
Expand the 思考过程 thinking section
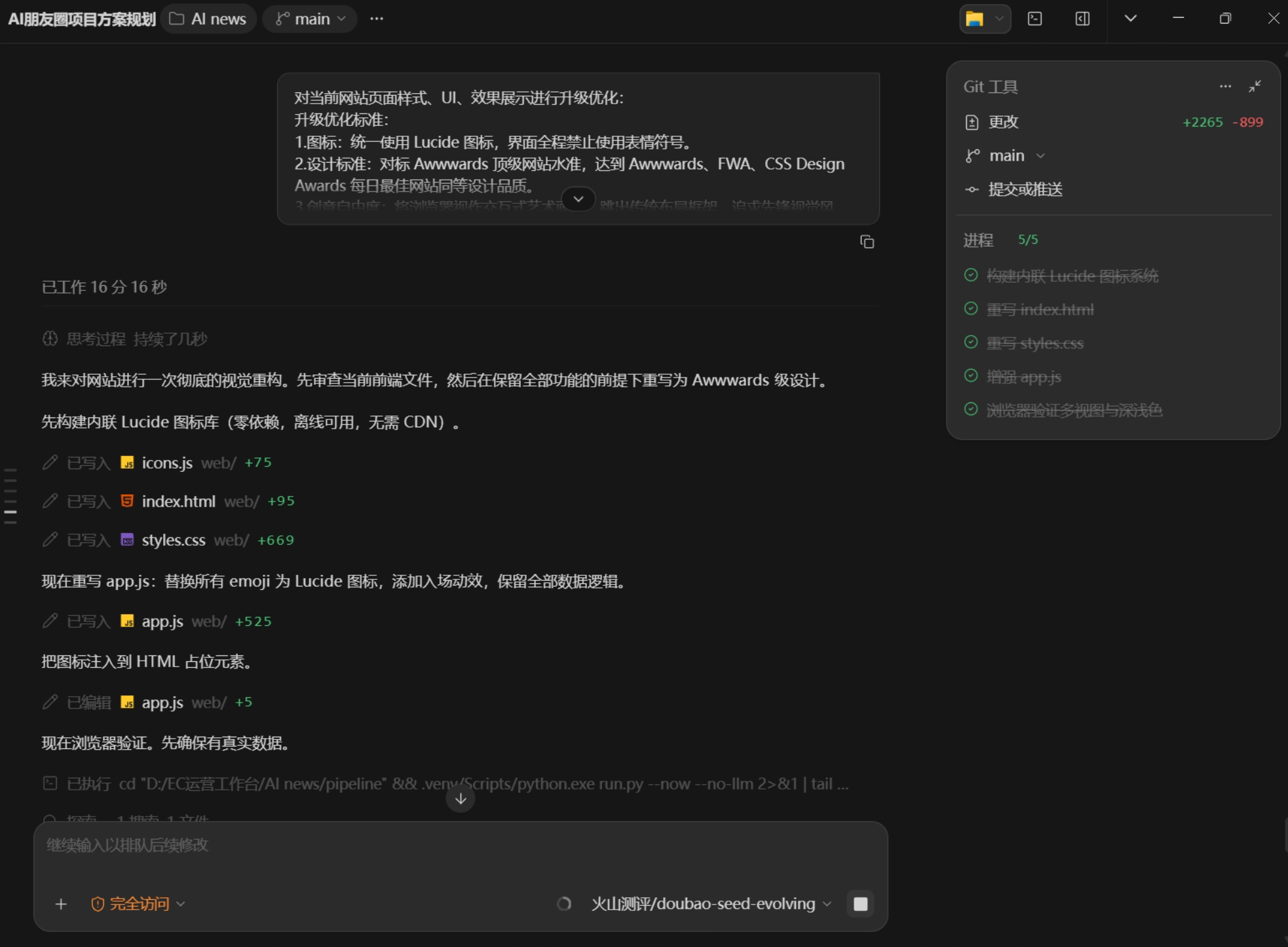point(124,339)
